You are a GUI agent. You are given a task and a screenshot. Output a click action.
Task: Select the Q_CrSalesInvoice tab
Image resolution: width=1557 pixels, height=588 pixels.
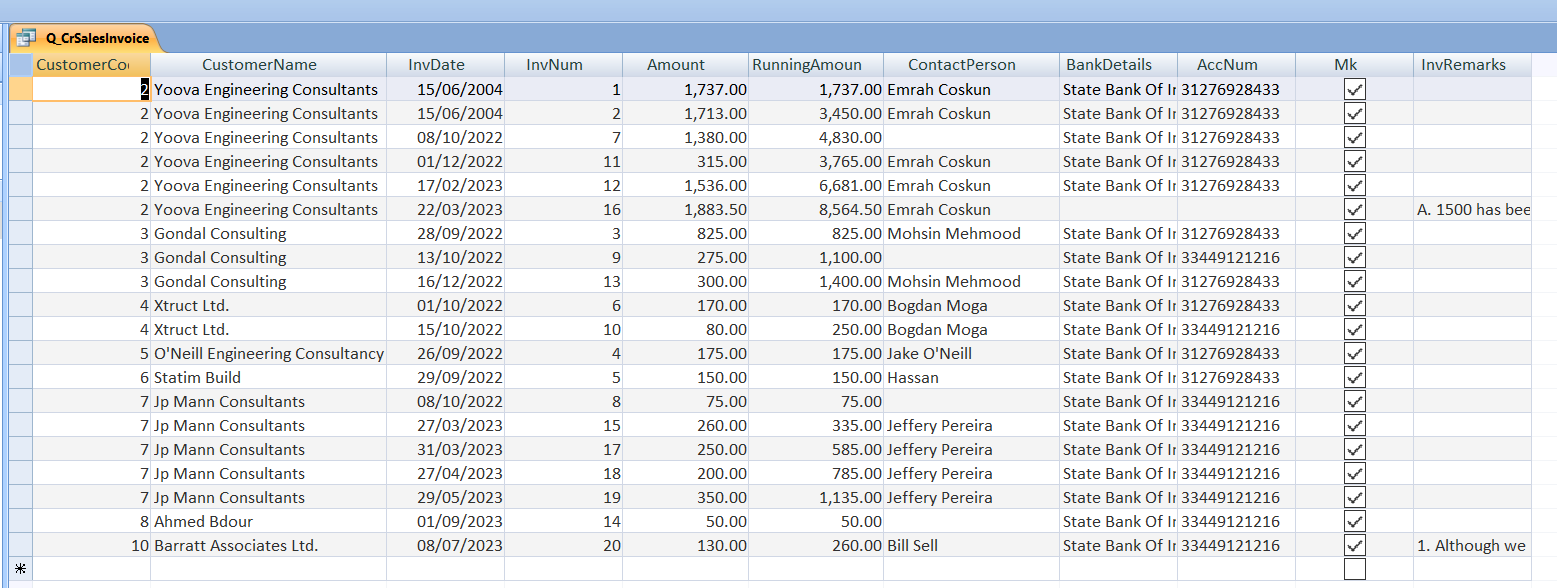click(96, 39)
